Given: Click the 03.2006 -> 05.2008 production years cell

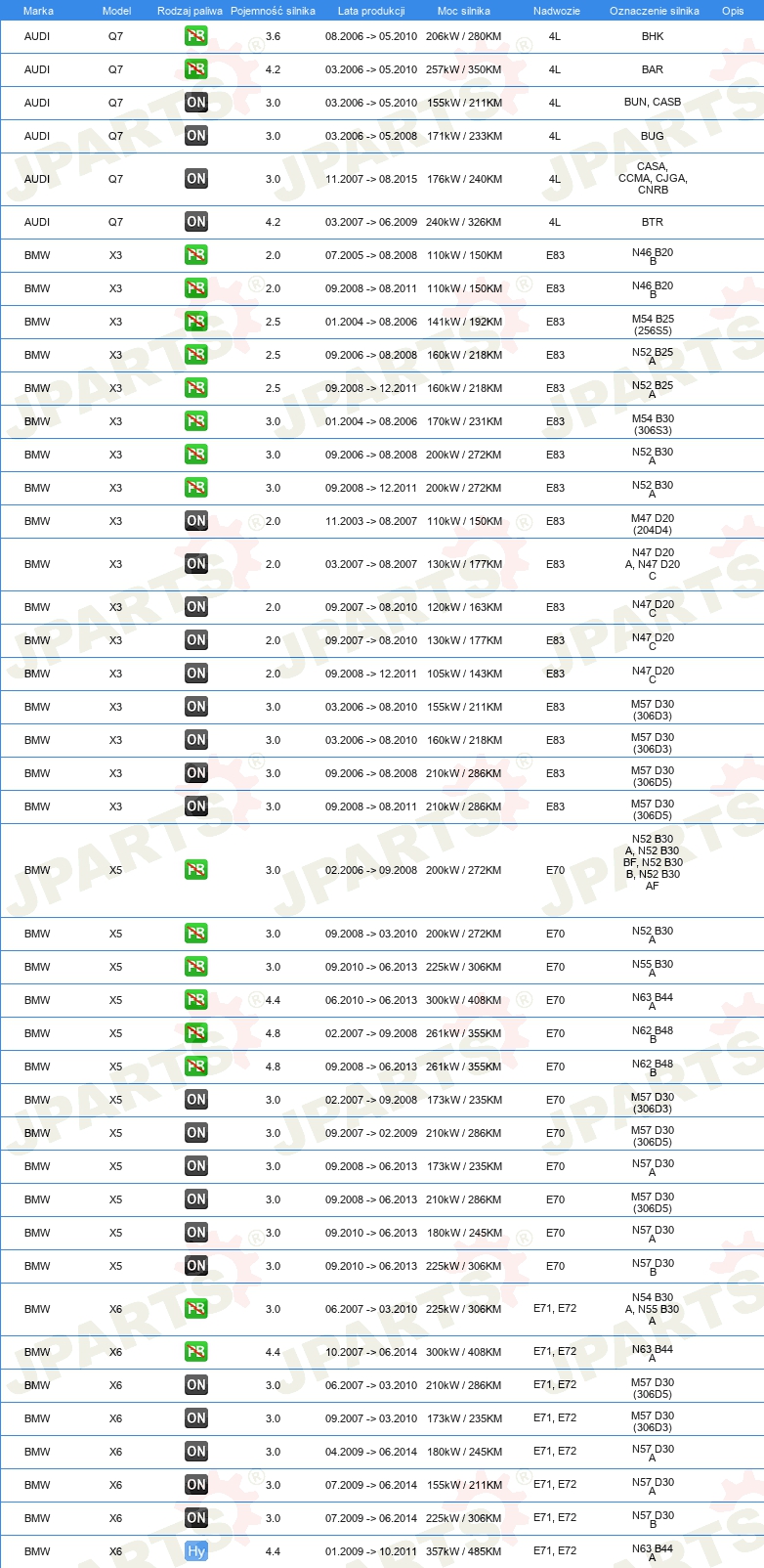Looking at the screenshot, I should (371, 136).
